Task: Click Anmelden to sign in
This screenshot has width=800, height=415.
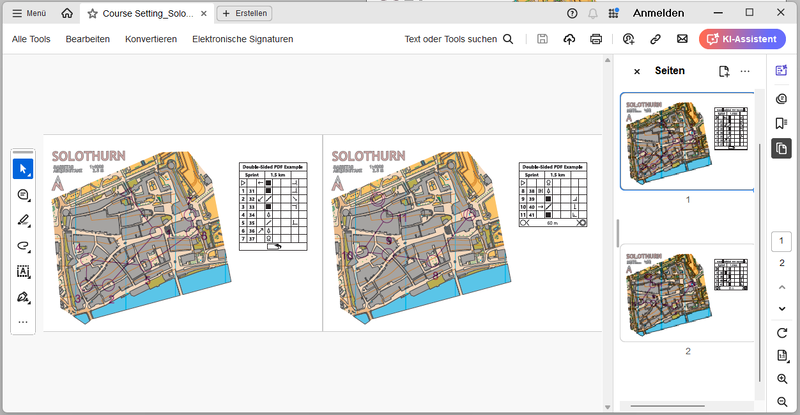Action: pos(658,13)
